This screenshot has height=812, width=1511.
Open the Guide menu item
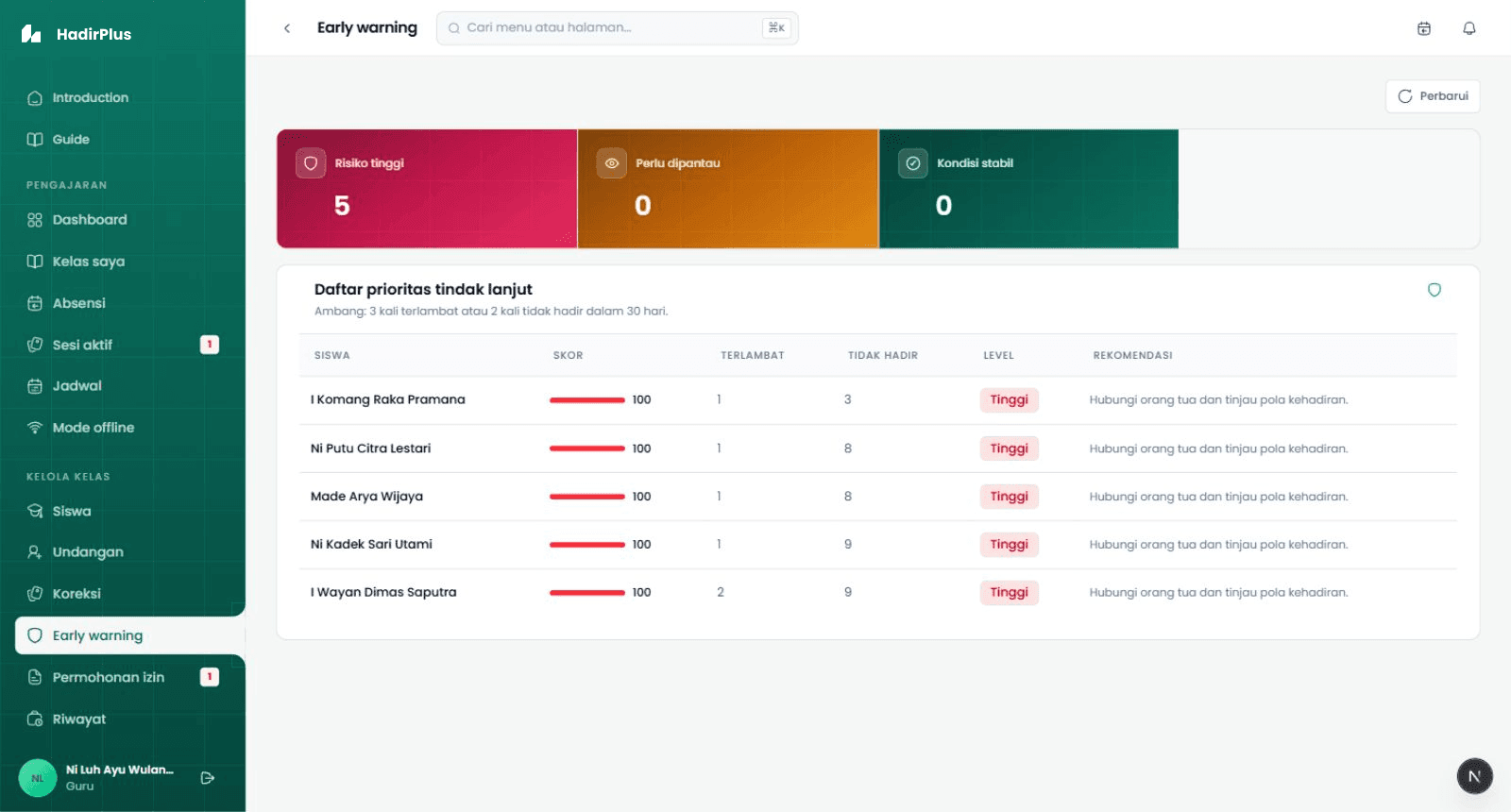[130, 140]
